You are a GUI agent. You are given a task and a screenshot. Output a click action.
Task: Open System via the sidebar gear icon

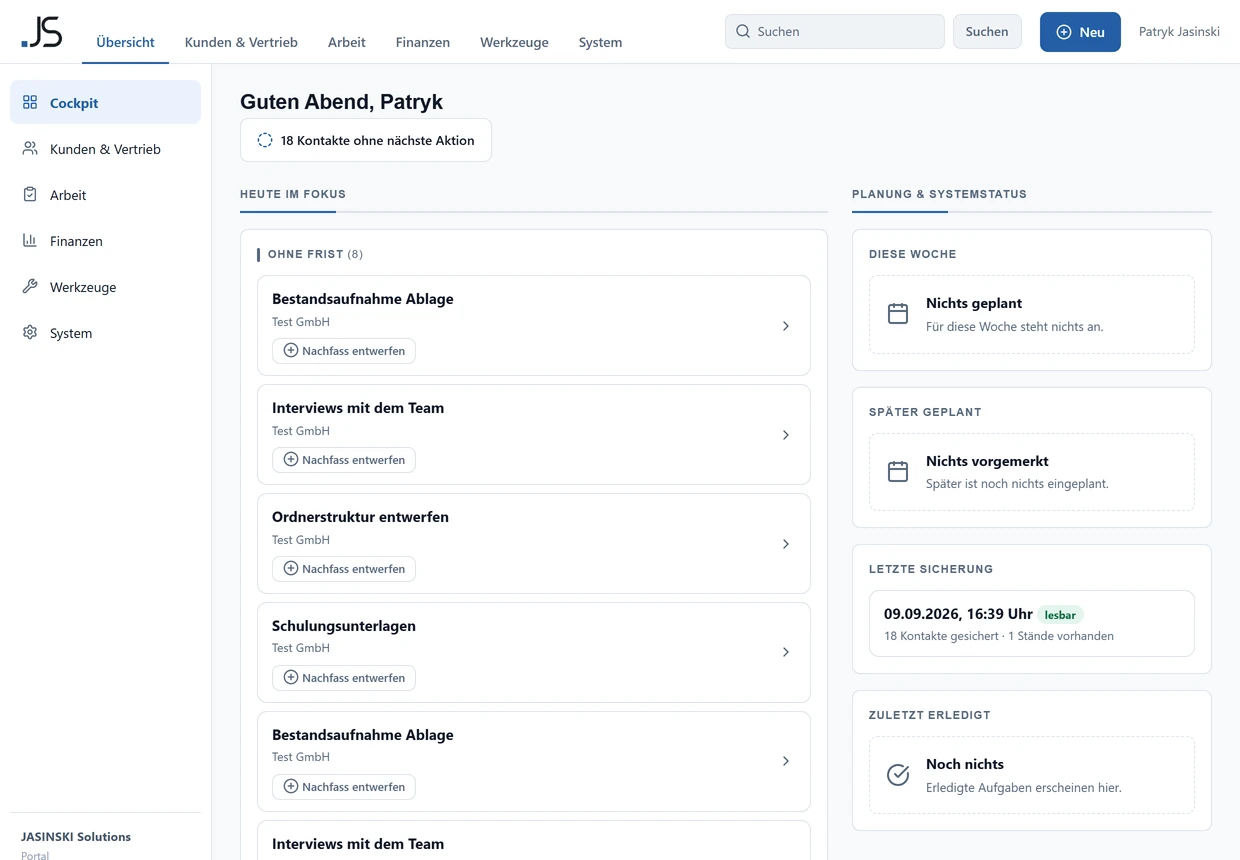(30, 332)
